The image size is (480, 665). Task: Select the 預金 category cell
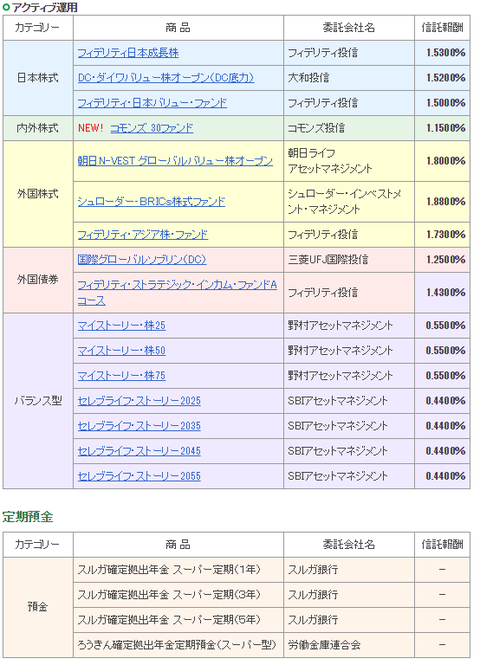[38, 607]
